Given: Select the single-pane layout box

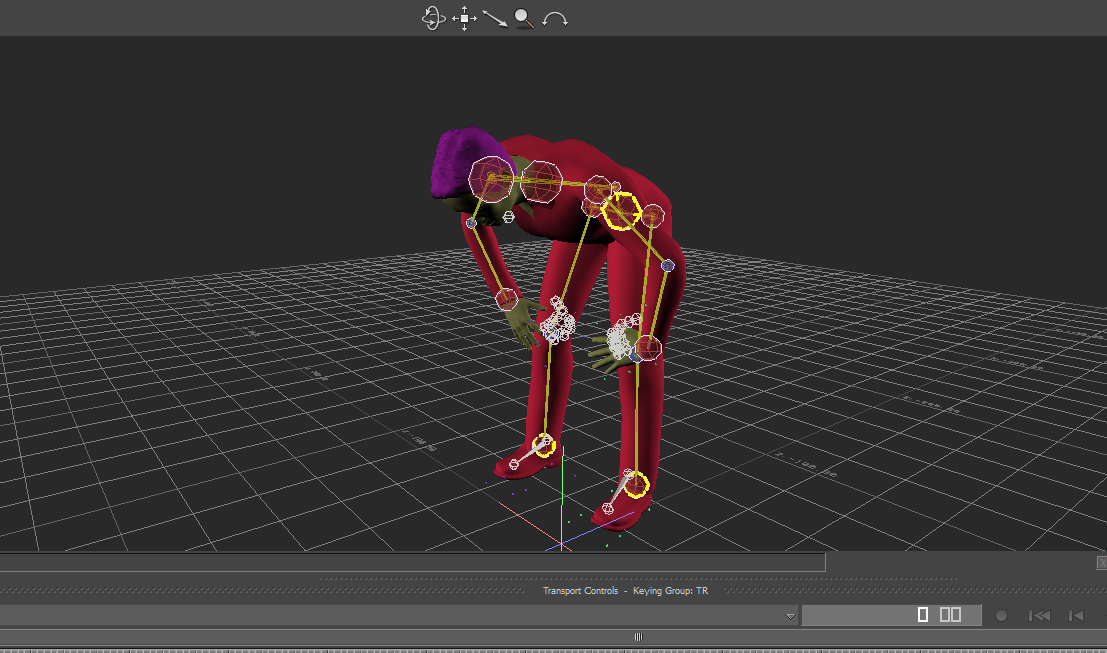Looking at the screenshot, I should [x=923, y=615].
